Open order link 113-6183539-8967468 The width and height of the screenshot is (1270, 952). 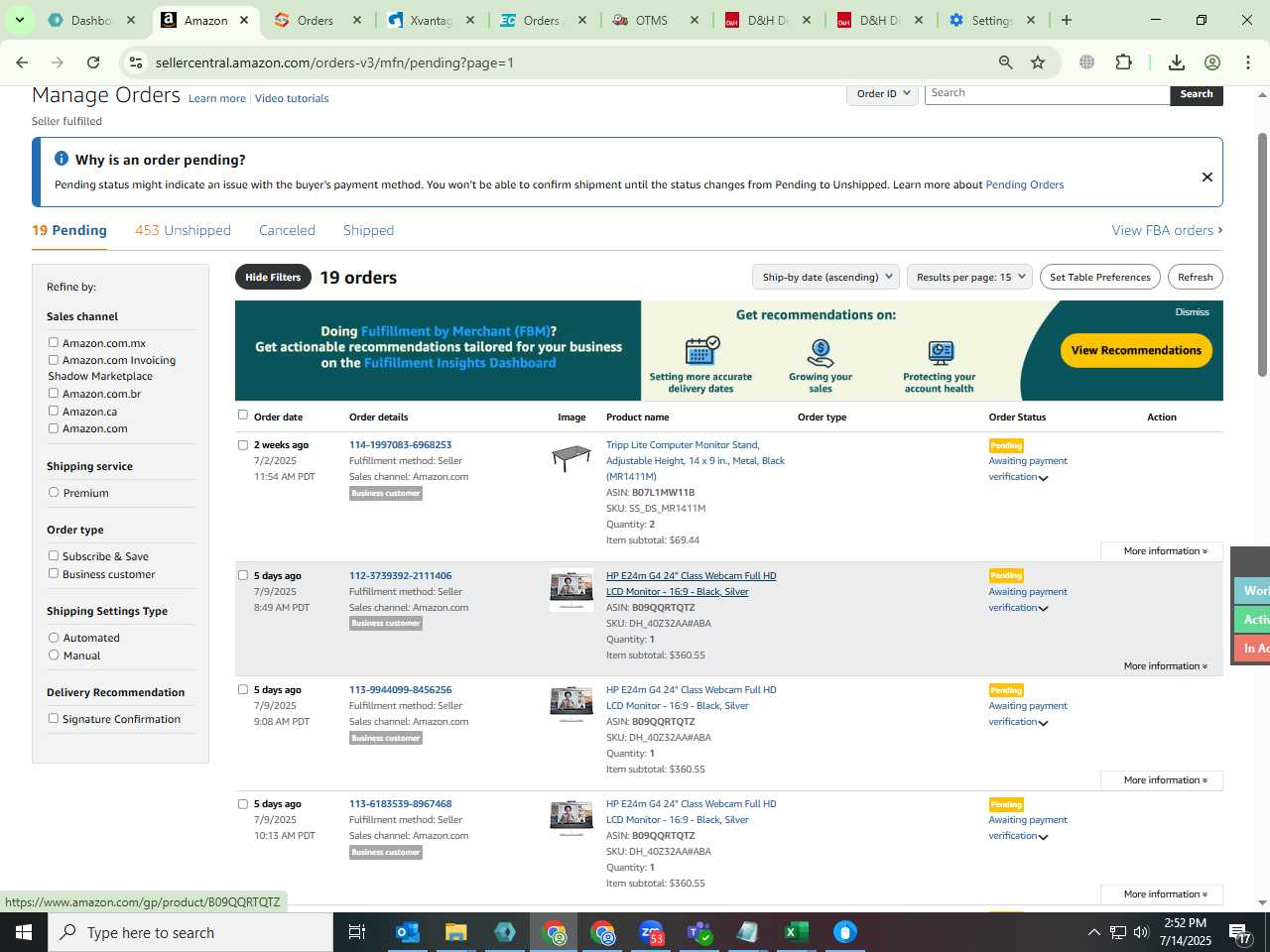[400, 804]
